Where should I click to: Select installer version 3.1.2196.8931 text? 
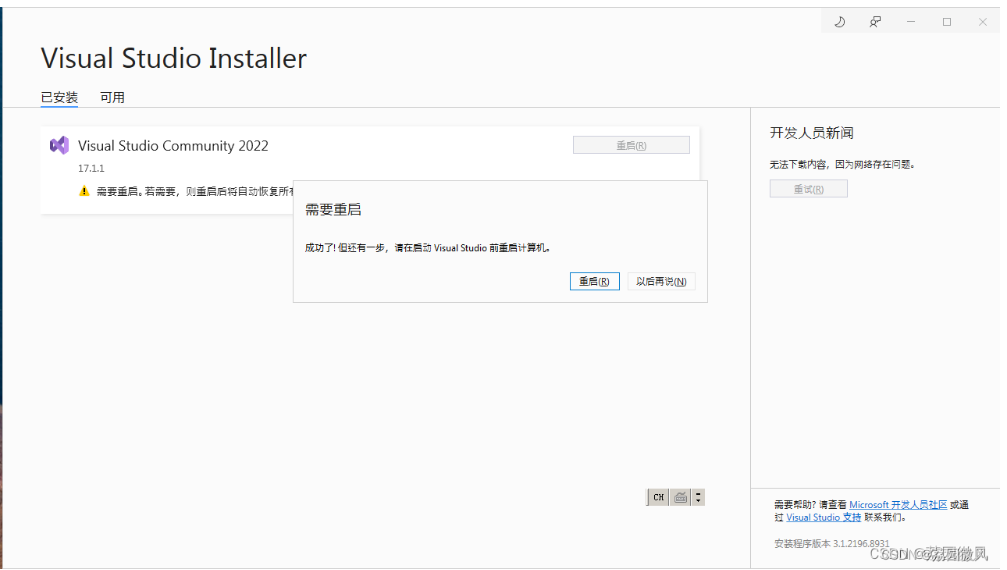pos(832,543)
